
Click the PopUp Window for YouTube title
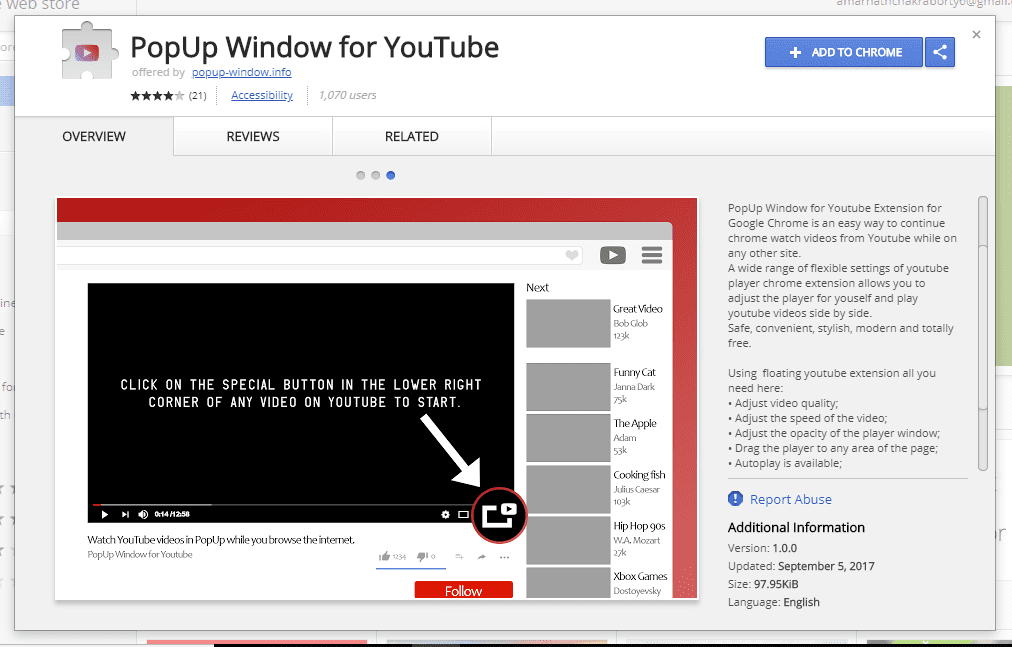tap(314, 47)
